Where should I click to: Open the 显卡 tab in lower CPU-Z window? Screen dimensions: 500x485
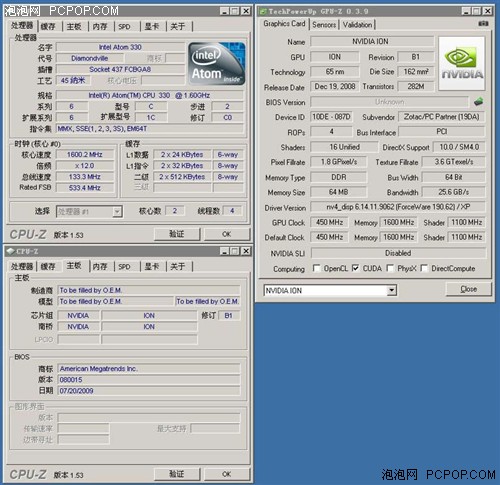tap(152, 266)
